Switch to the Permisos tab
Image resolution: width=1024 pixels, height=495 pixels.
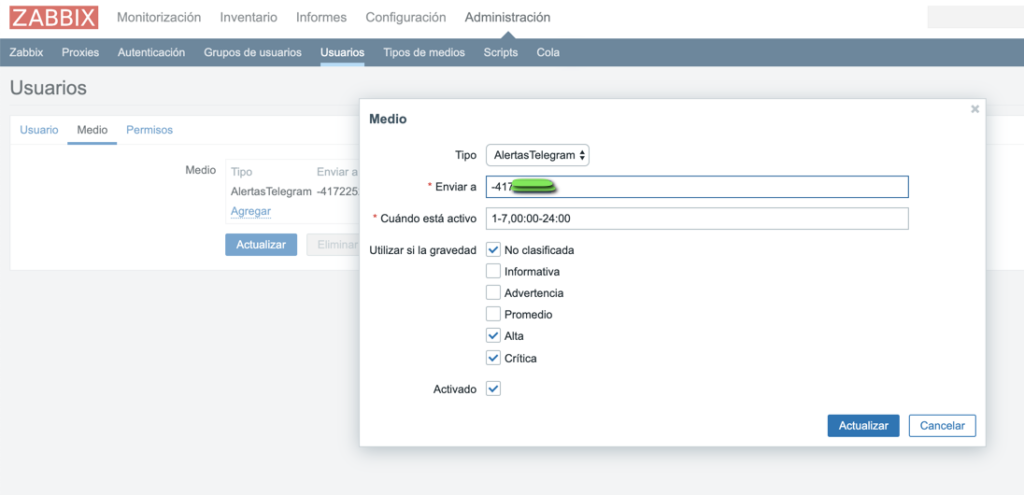pos(149,130)
